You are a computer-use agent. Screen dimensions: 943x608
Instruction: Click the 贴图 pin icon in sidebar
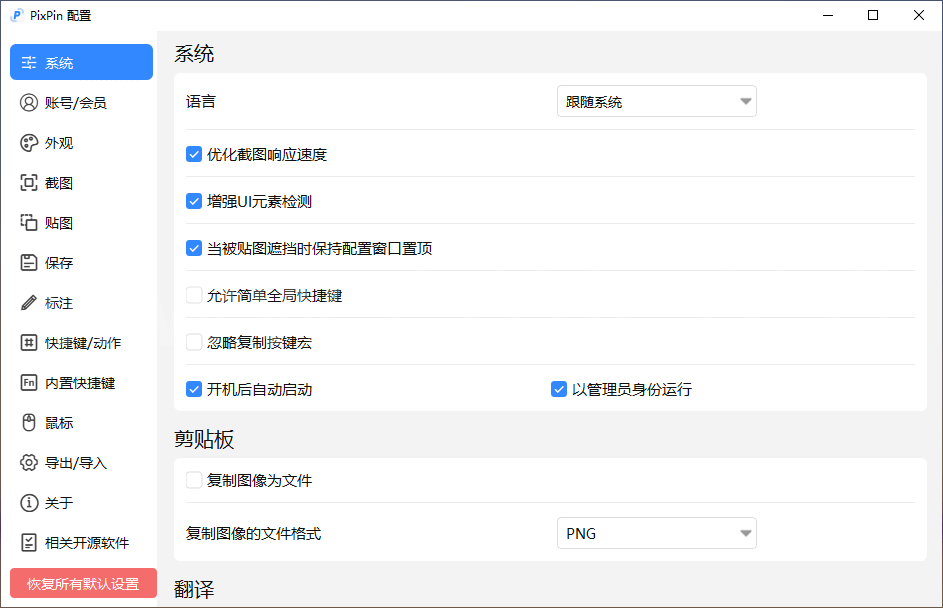29,223
